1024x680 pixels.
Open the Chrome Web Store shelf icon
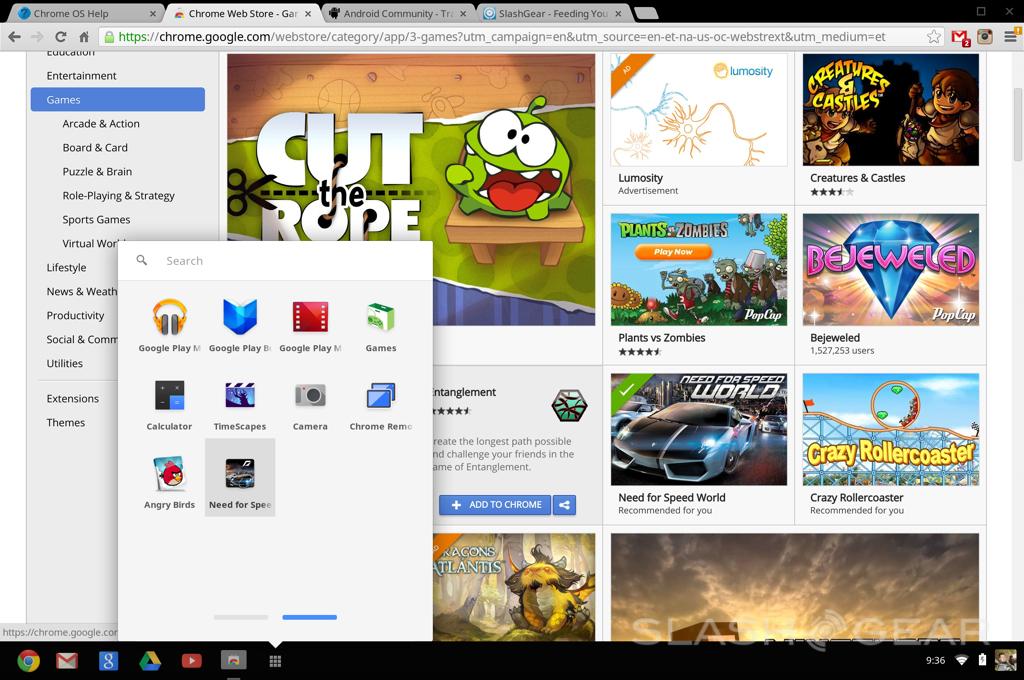click(x=233, y=661)
